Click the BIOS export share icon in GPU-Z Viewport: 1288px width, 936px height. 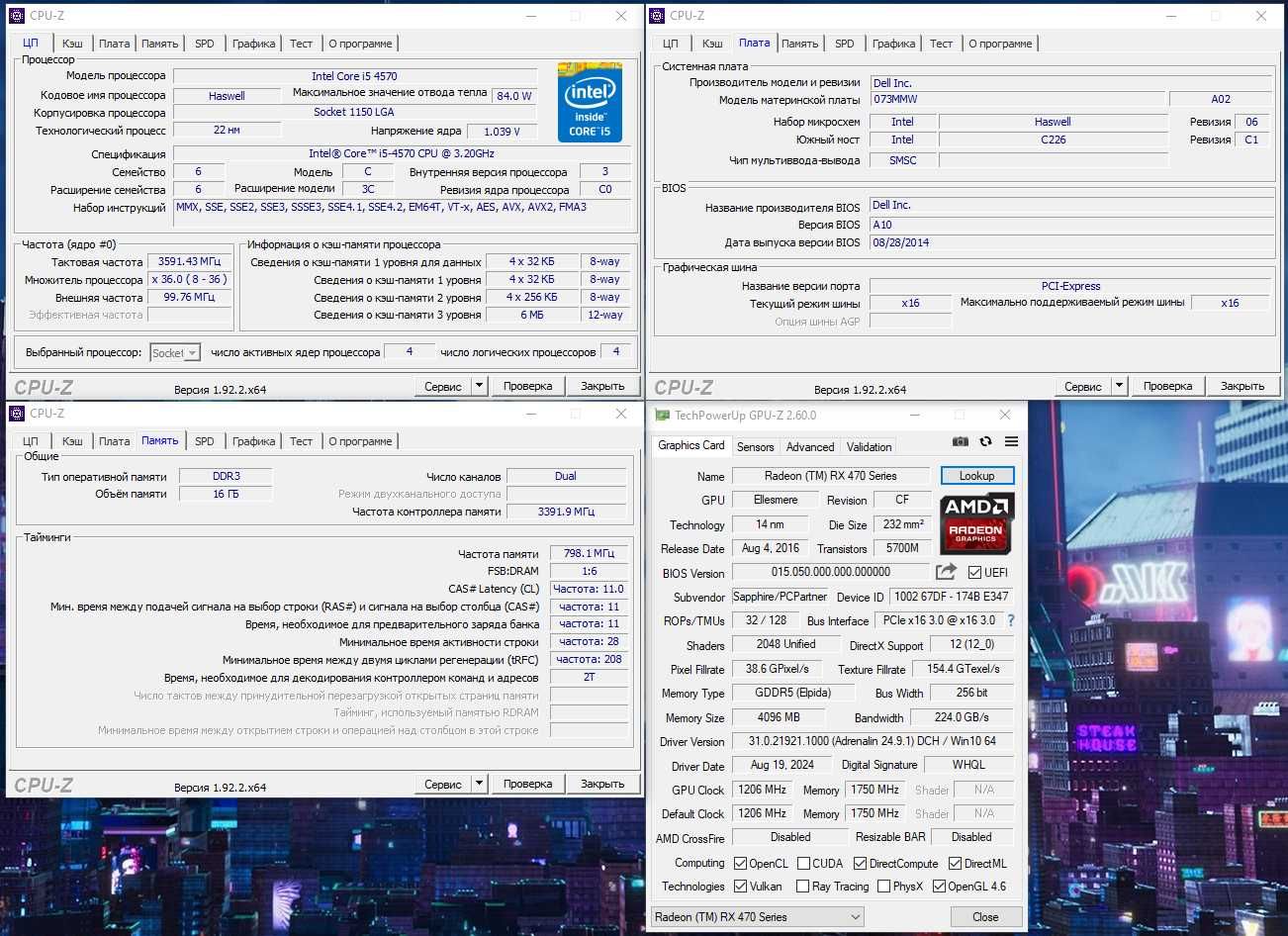coord(946,572)
